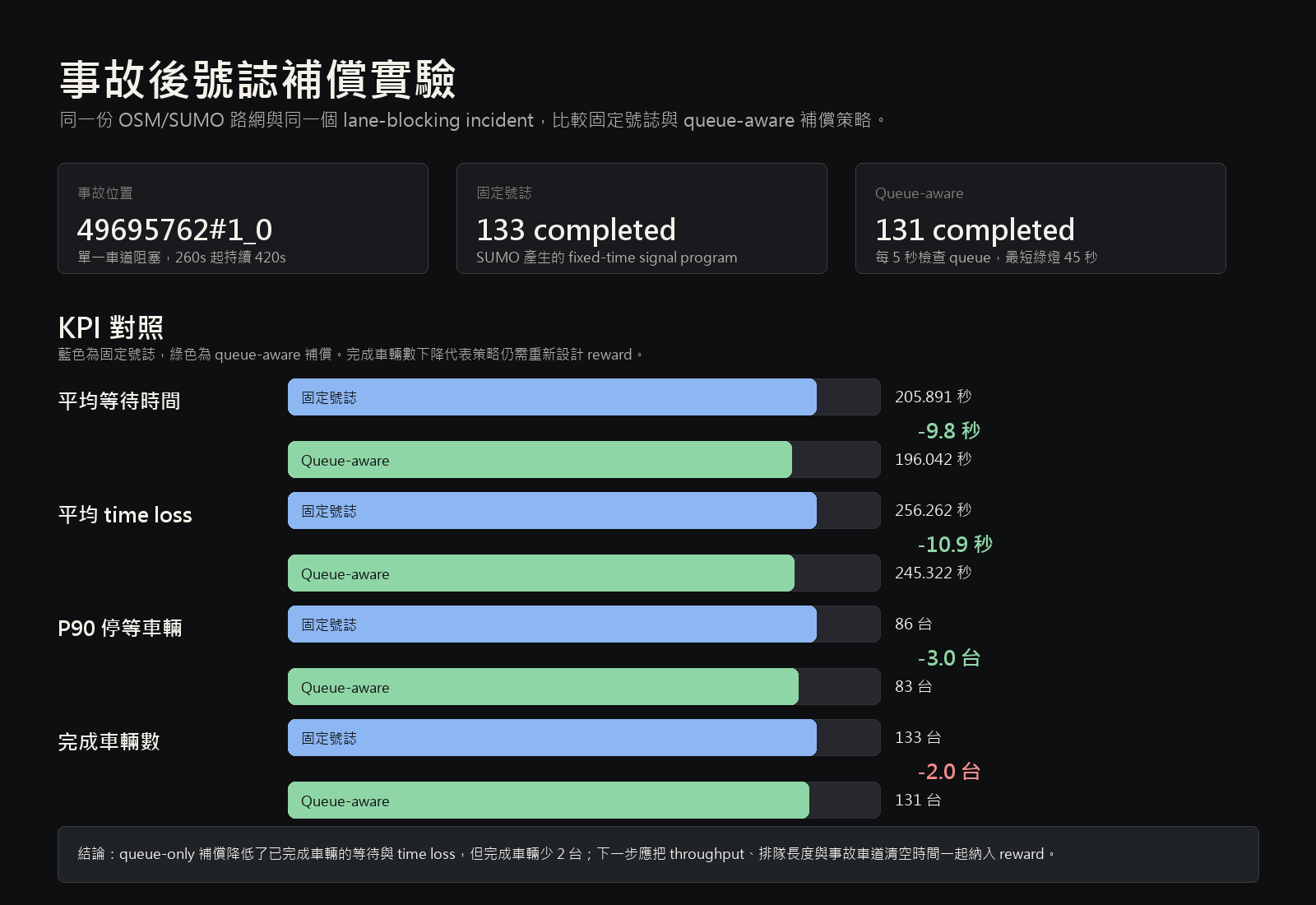This screenshot has height=905, width=1316.
Task: Click the green Queue-aware bar for P90 停等車輛
Action: click(543, 687)
